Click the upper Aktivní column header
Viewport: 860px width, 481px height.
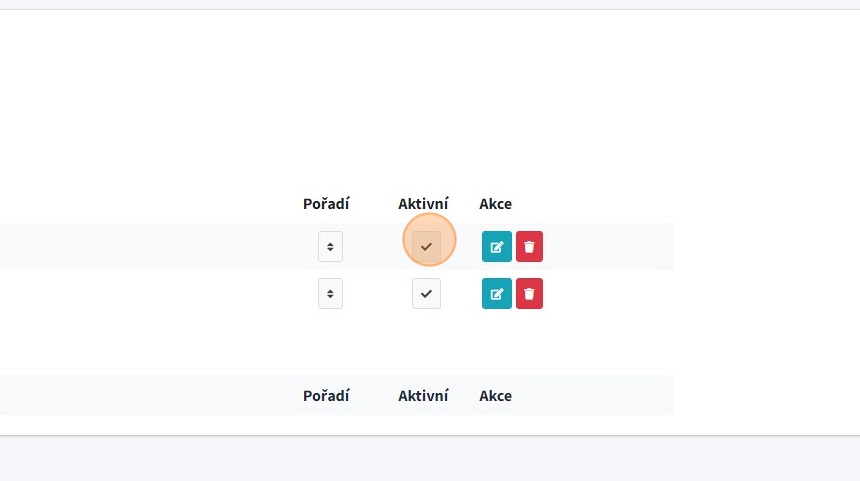tap(423, 204)
